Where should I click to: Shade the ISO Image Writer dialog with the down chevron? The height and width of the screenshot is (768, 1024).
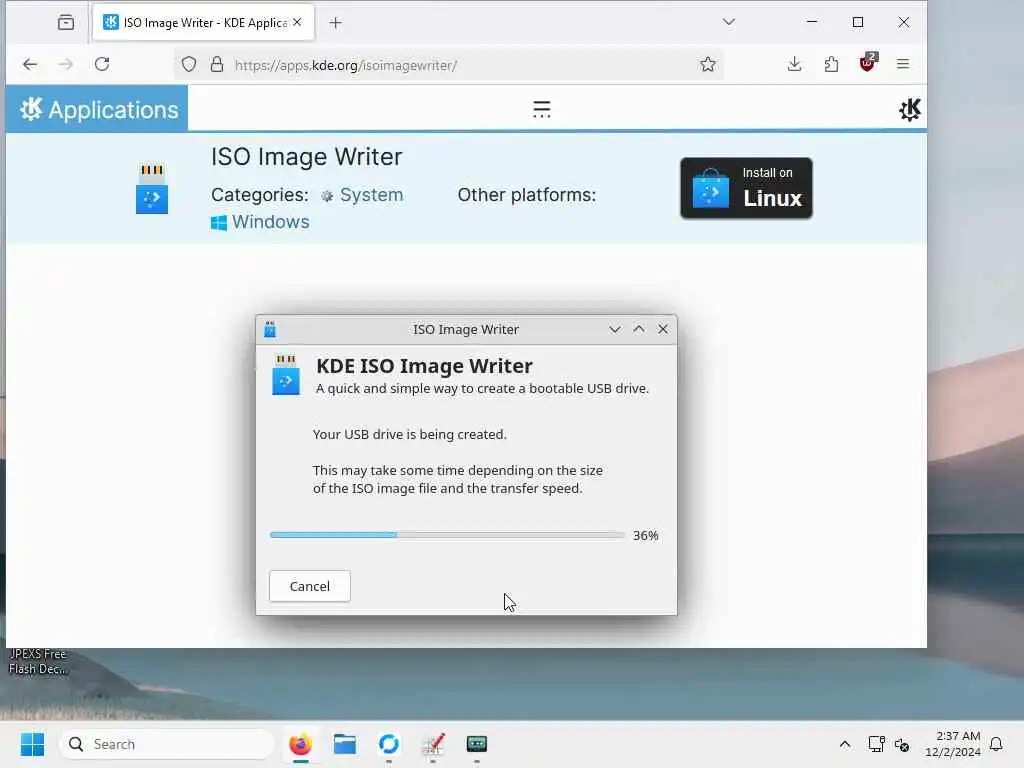[x=615, y=329]
